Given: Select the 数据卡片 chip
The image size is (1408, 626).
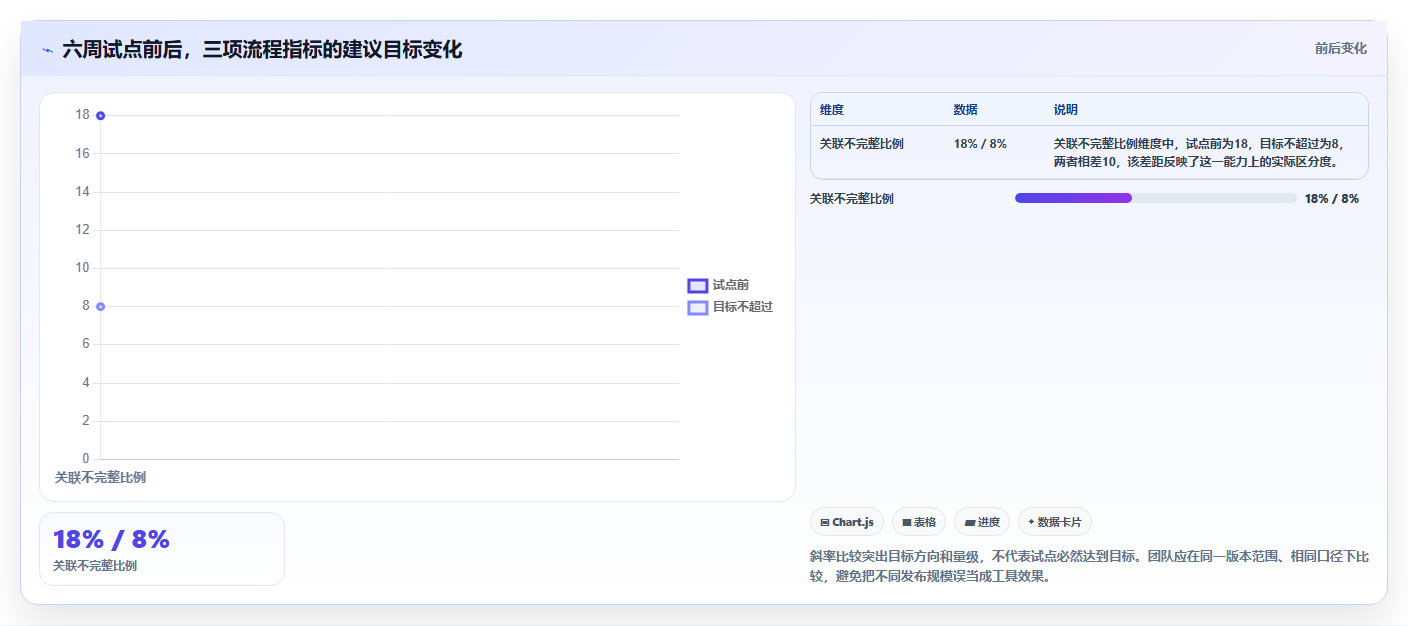Looking at the screenshot, I should (x=1055, y=522).
